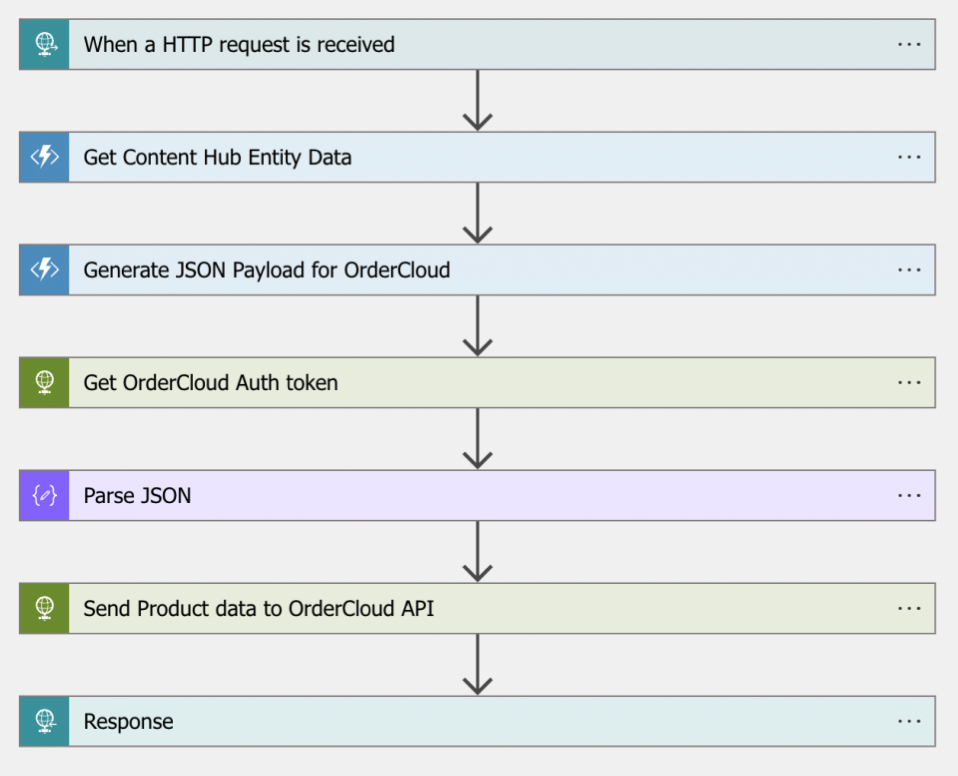This screenshot has height=776, width=958.
Task: Click the Generate JSON Payload function icon
Action: click(45, 270)
